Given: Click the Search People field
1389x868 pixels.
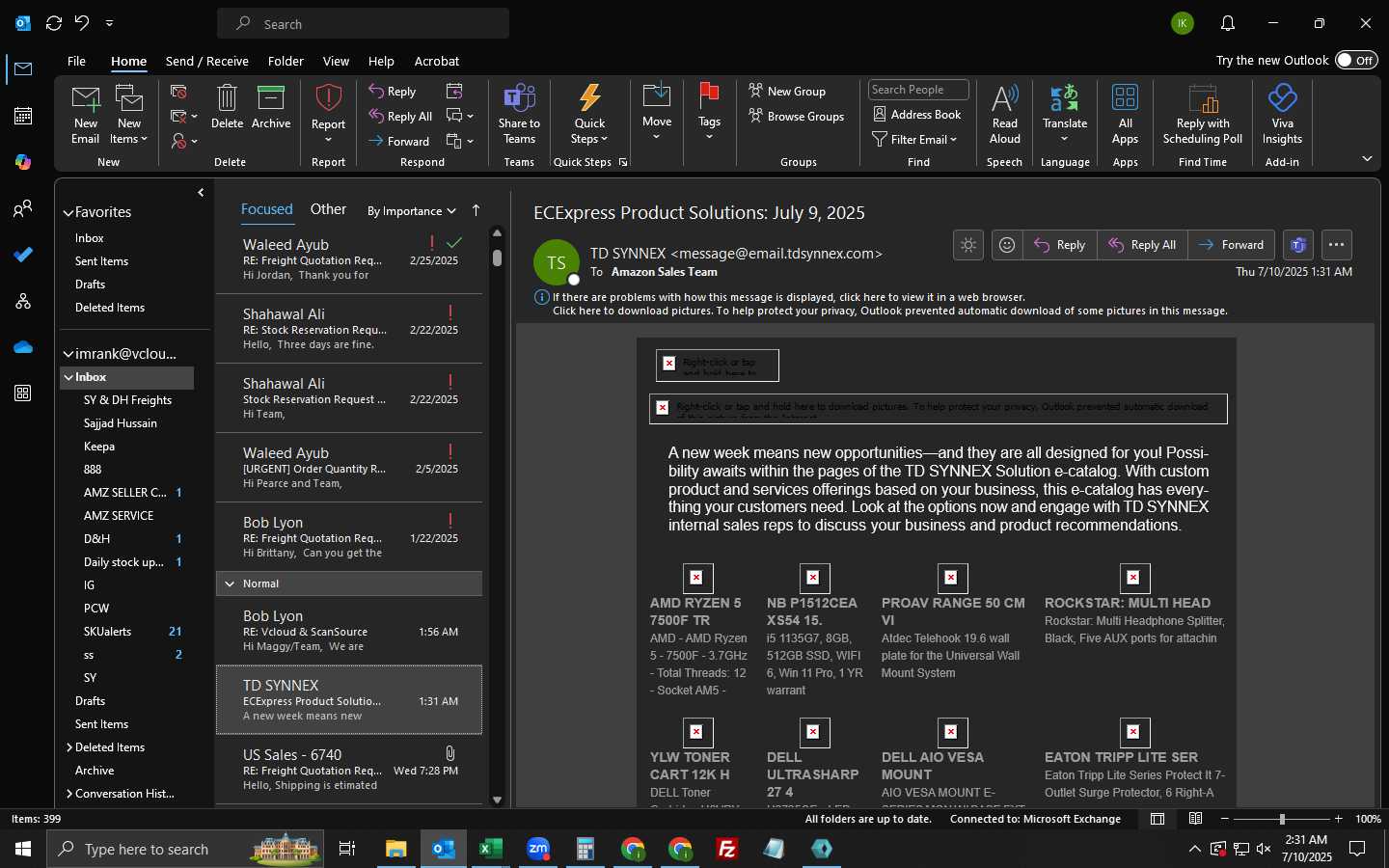Looking at the screenshot, I should tap(918, 90).
